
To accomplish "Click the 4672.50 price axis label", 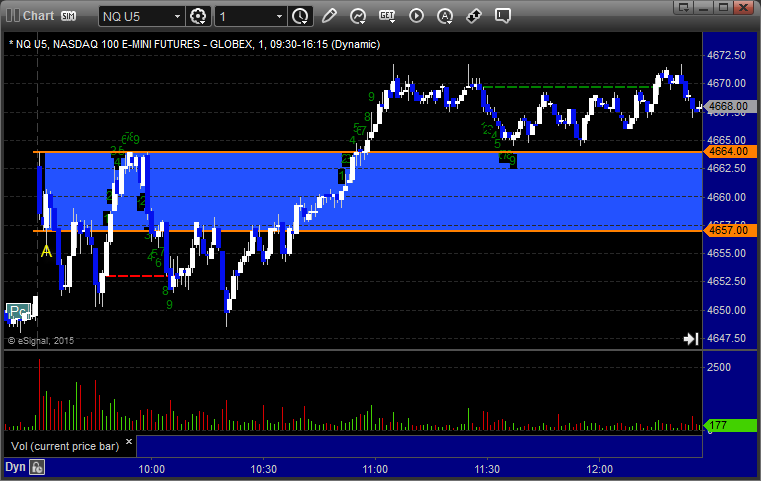I will point(727,55).
